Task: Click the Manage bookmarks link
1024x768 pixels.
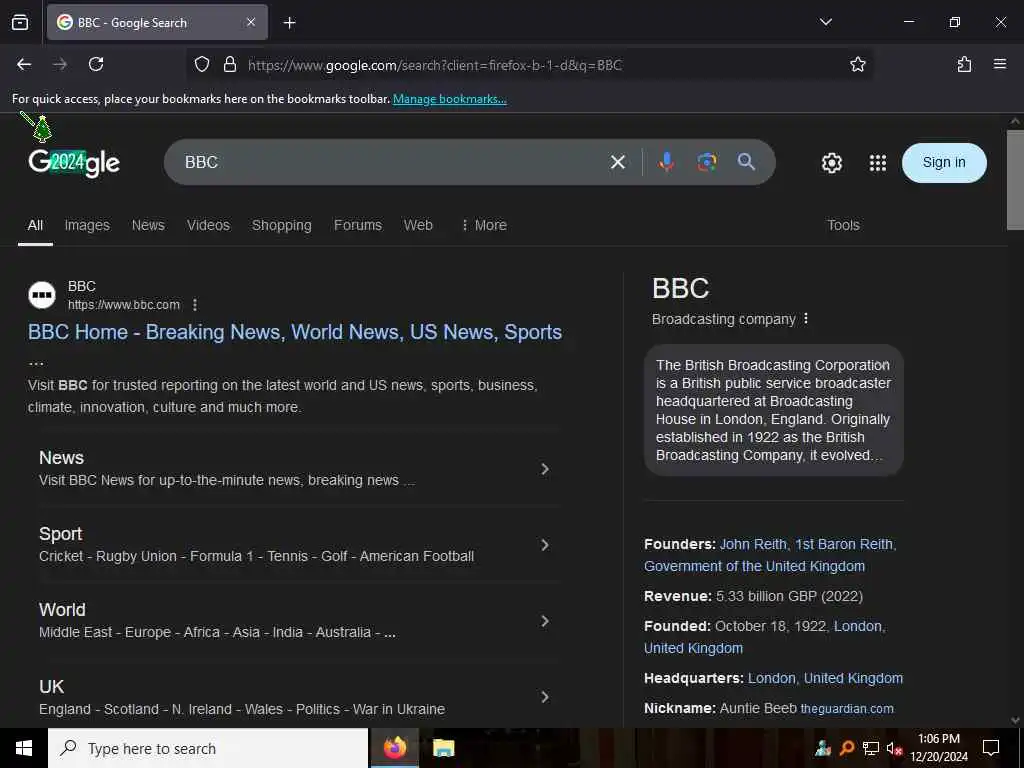Action: (x=449, y=99)
